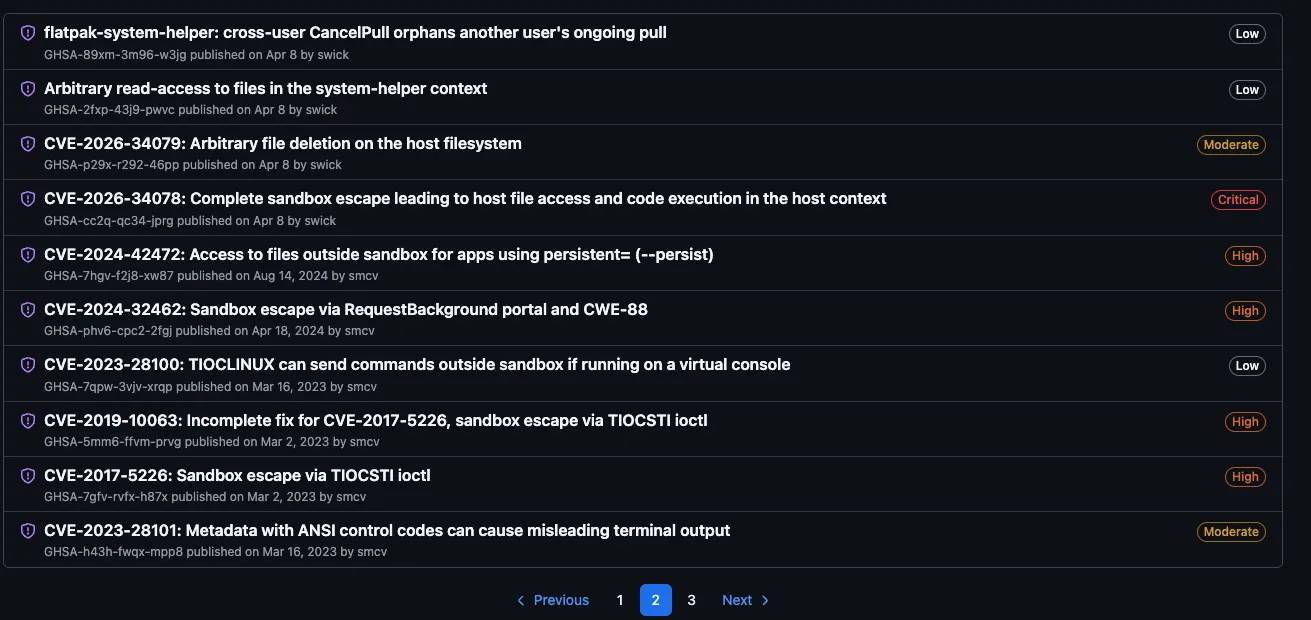
Task: Click Low label on CVE-2023-28100 row
Action: pyautogui.click(x=1247, y=366)
